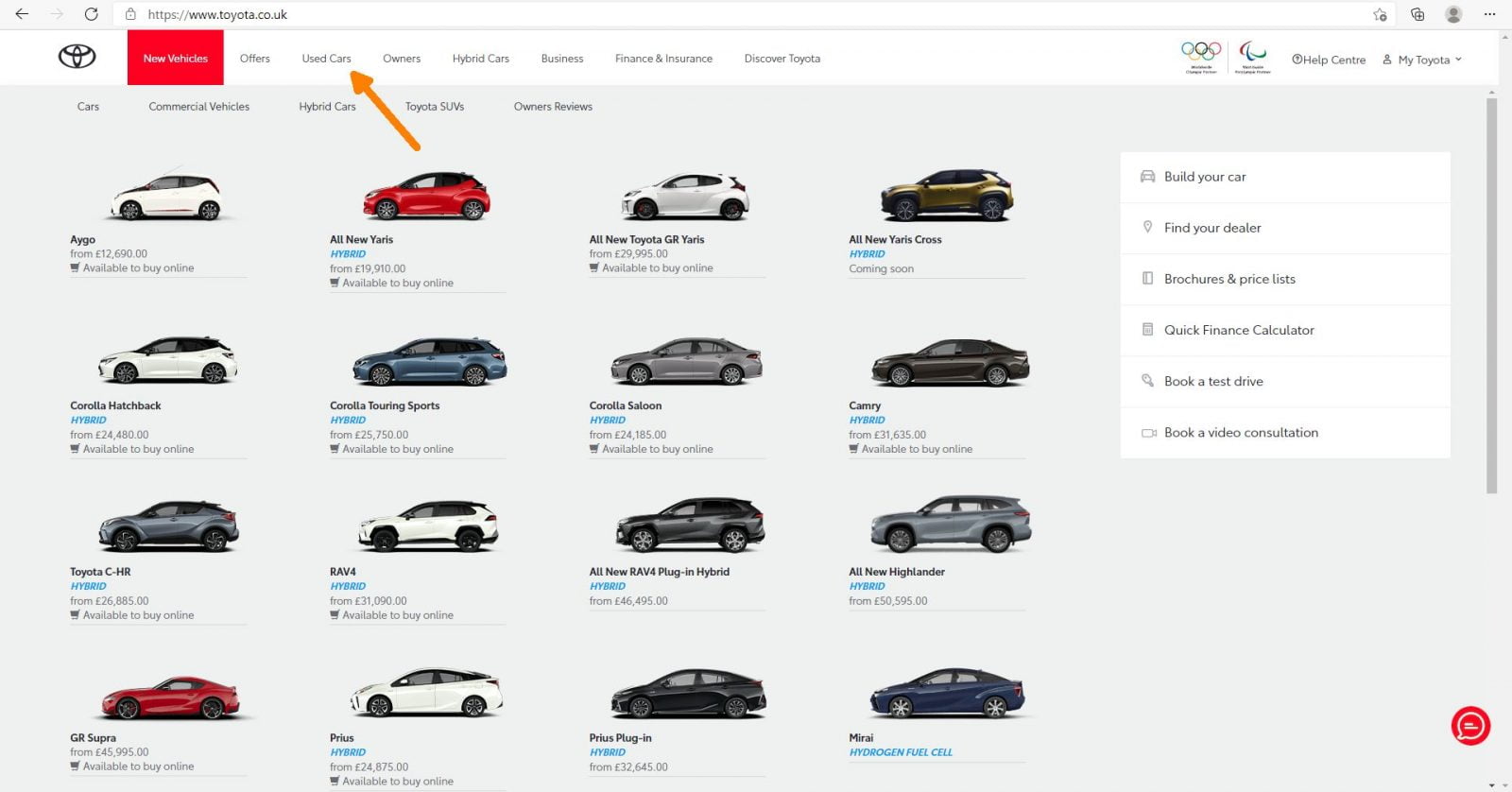Open the Quick Finance Calculator link
Screen dimensions: 1512x792
pyautogui.click(x=1239, y=329)
